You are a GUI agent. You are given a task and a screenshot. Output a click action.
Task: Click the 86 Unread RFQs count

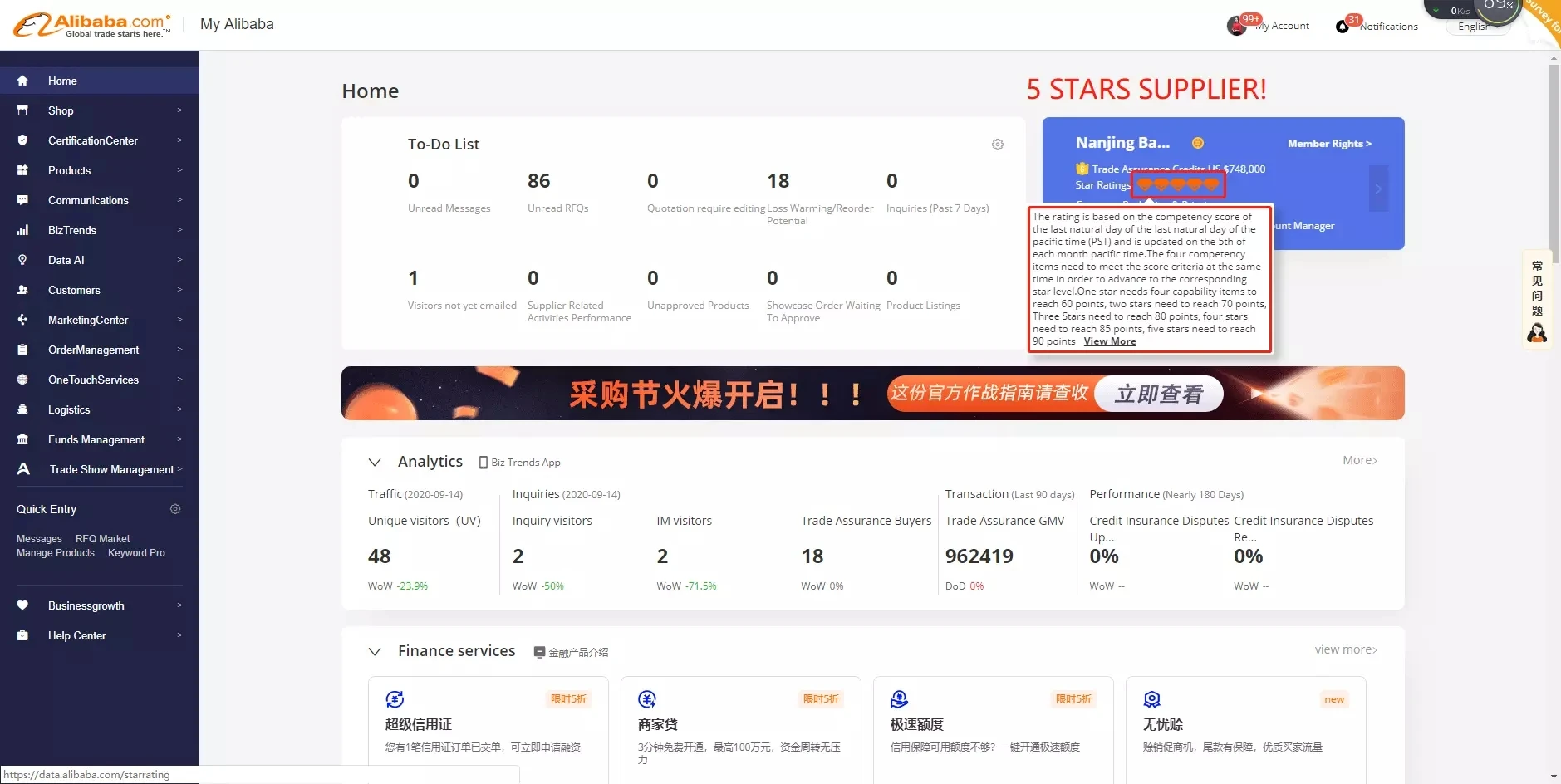539,181
